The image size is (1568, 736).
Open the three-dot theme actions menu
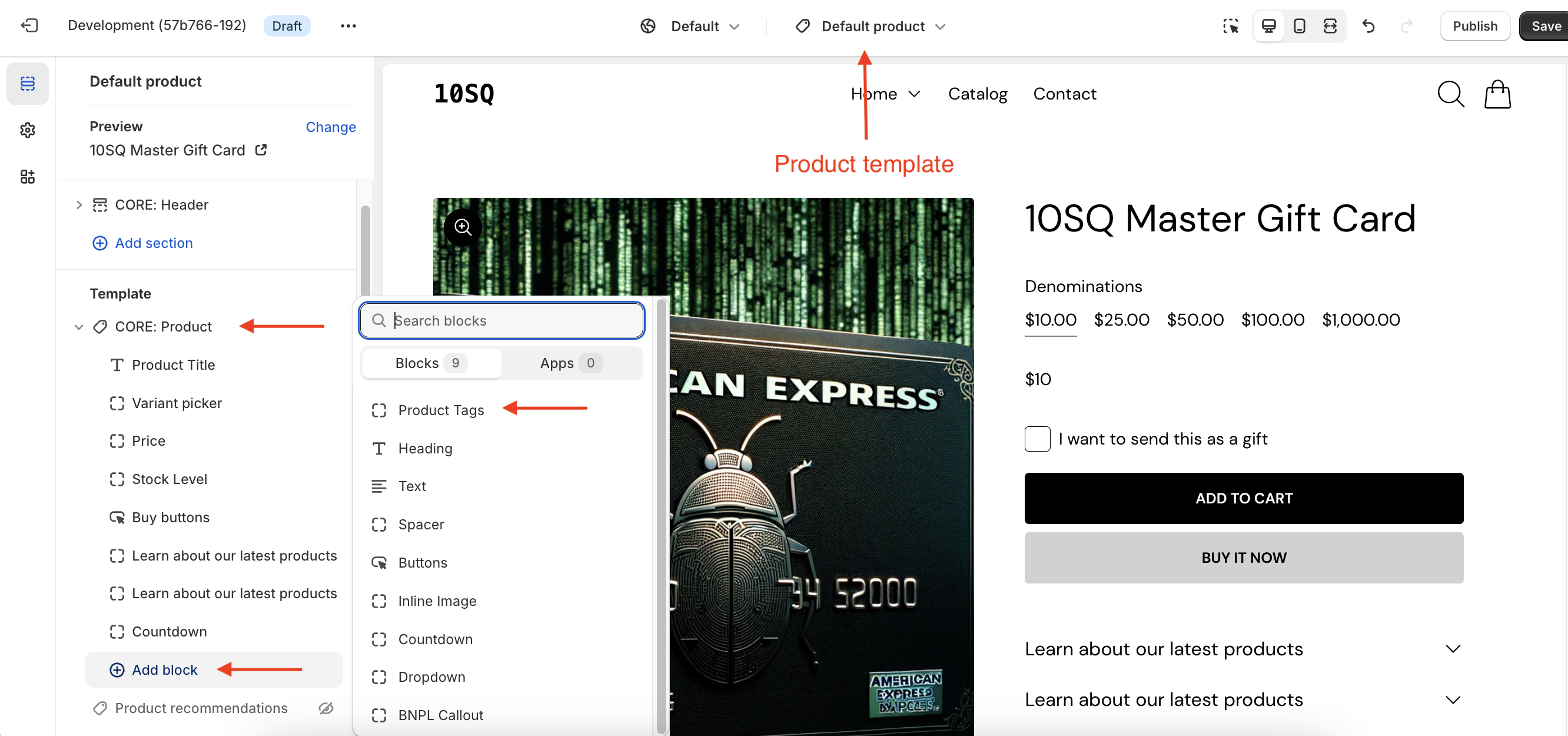click(348, 25)
